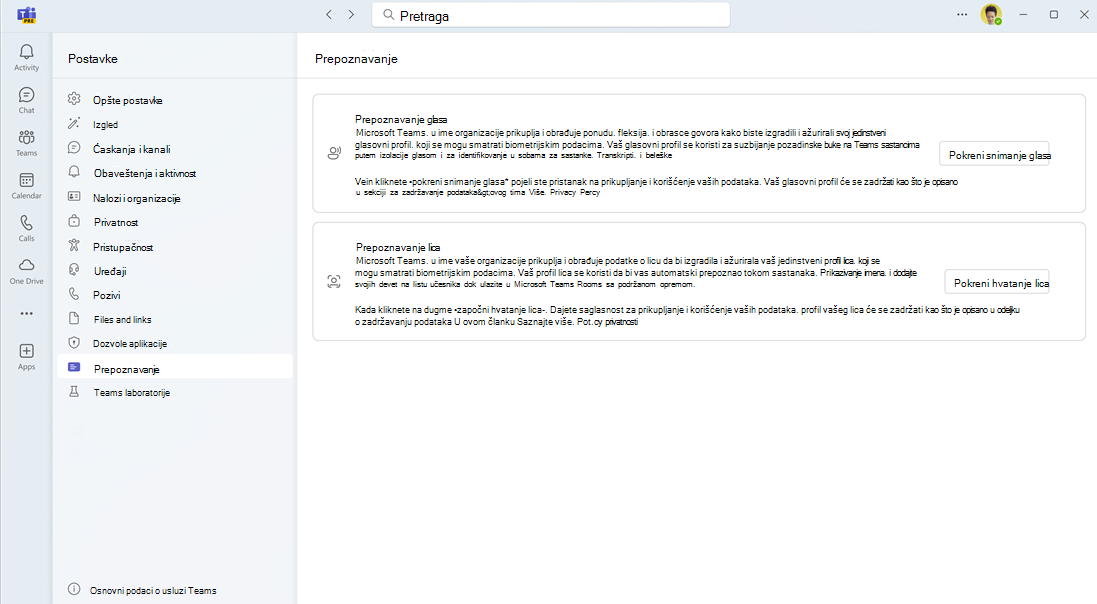This screenshot has height=604, width=1097.
Task: Click the document icon beside Files and links
Action: pos(74,318)
